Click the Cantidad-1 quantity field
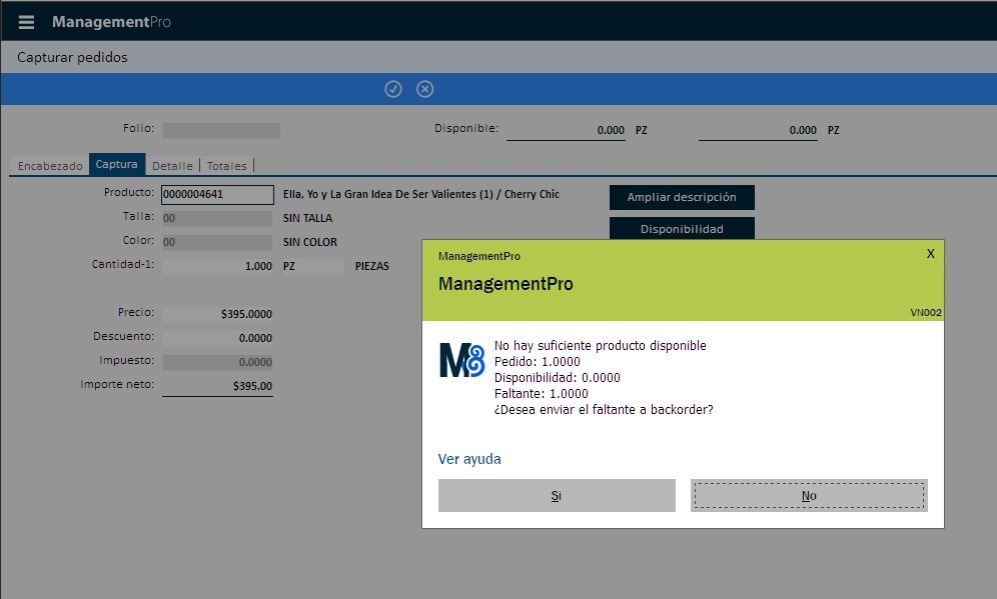This screenshot has width=997, height=599. 217,266
